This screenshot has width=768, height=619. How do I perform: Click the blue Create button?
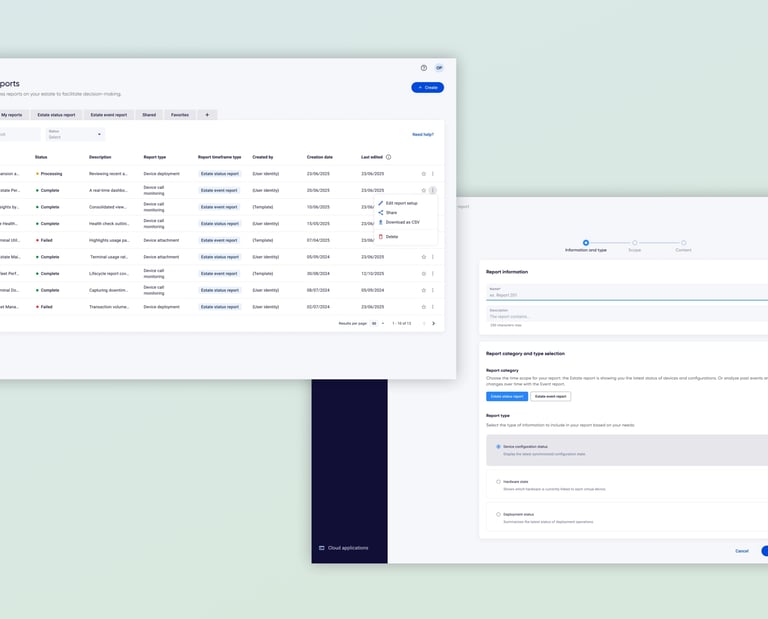coord(428,88)
